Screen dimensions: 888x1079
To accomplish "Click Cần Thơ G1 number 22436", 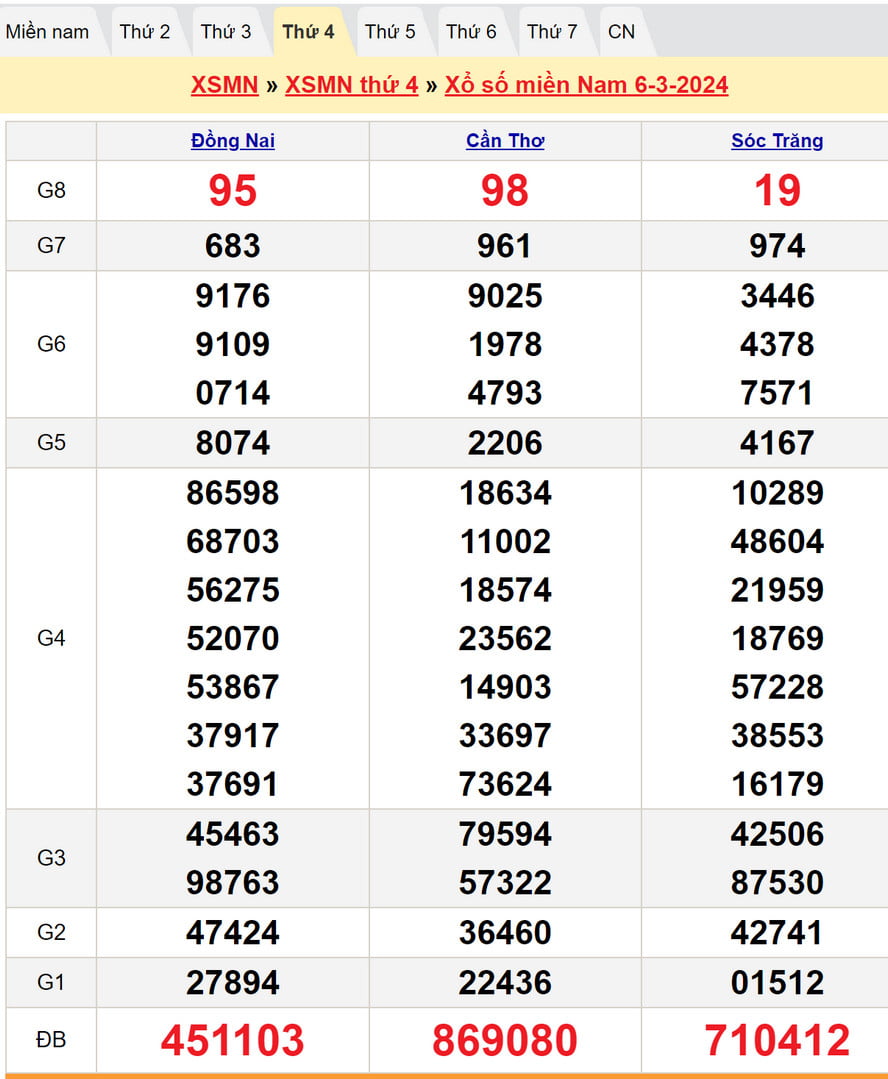I will pos(505,982).
